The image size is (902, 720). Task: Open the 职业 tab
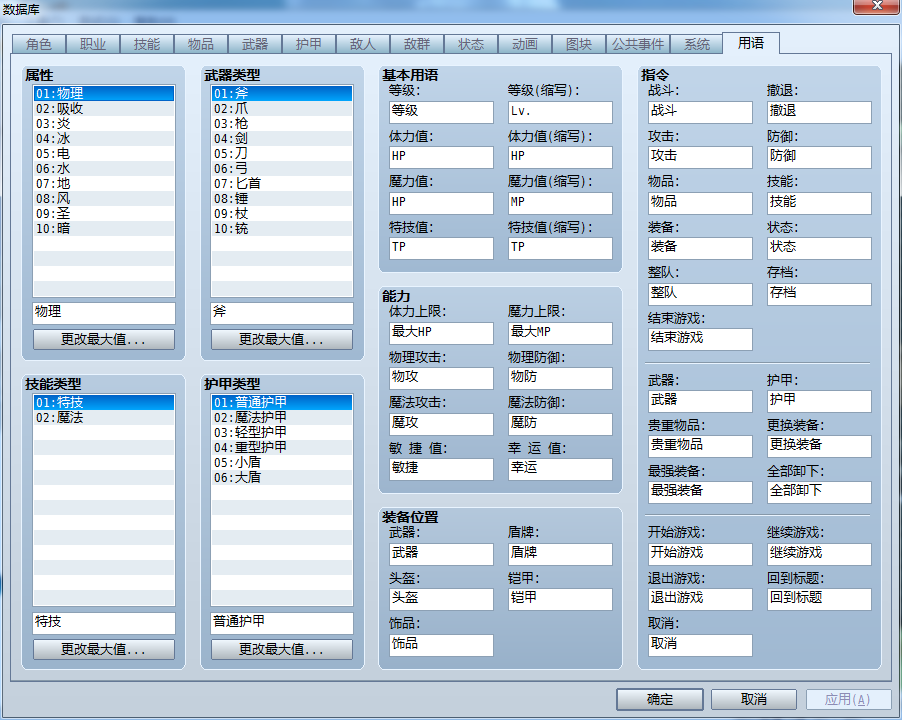pyautogui.click(x=93, y=44)
